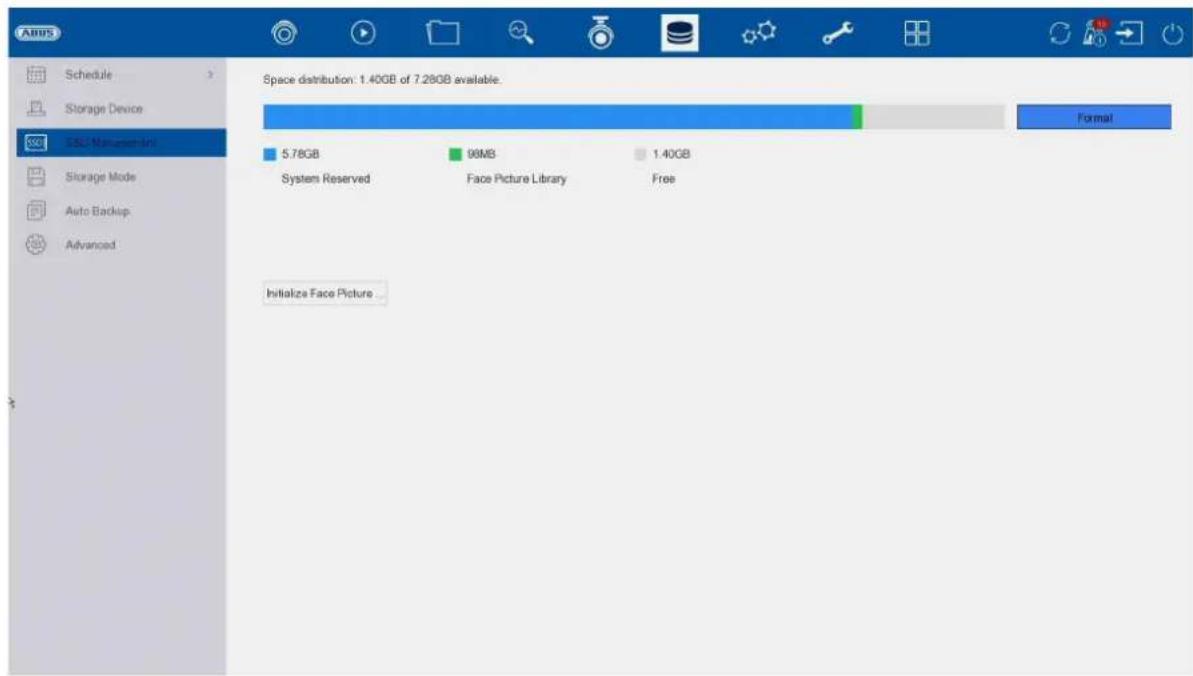Click the 98MB value

pos(481,154)
